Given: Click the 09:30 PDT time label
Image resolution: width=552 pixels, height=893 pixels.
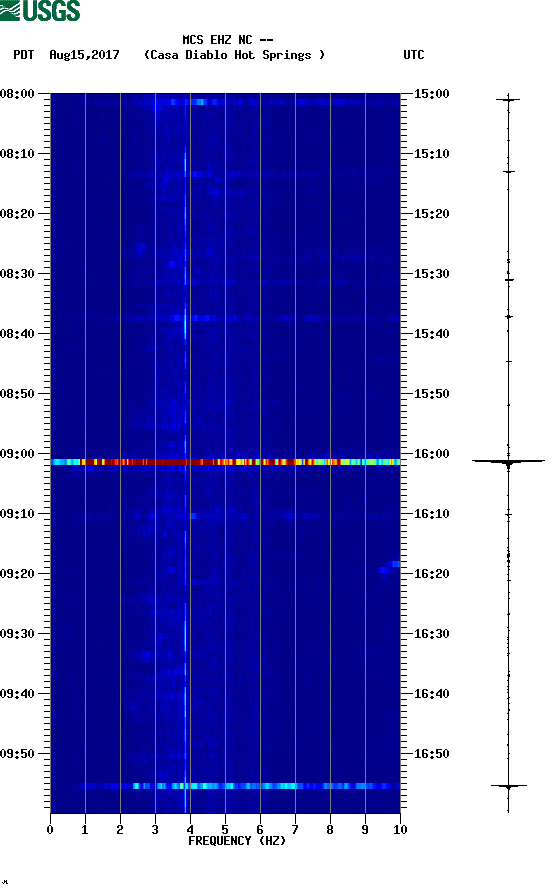Looking at the screenshot, I should tap(17, 634).
